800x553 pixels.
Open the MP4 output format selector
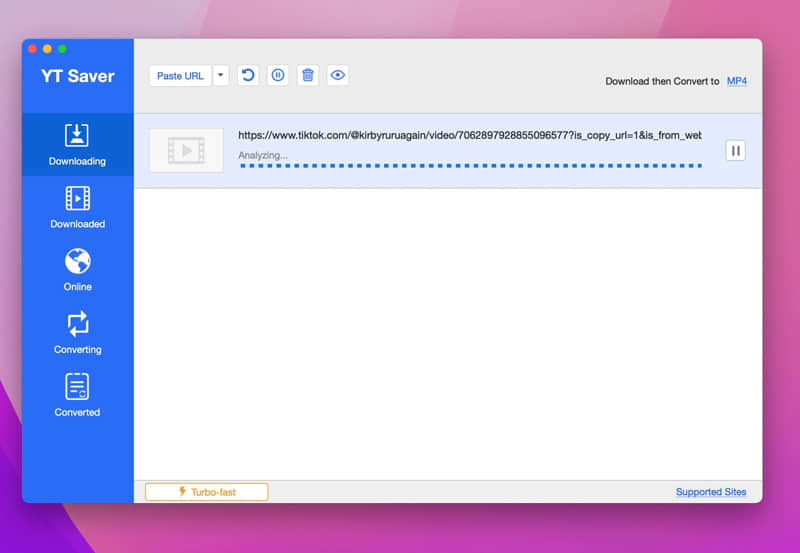(736, 81)
